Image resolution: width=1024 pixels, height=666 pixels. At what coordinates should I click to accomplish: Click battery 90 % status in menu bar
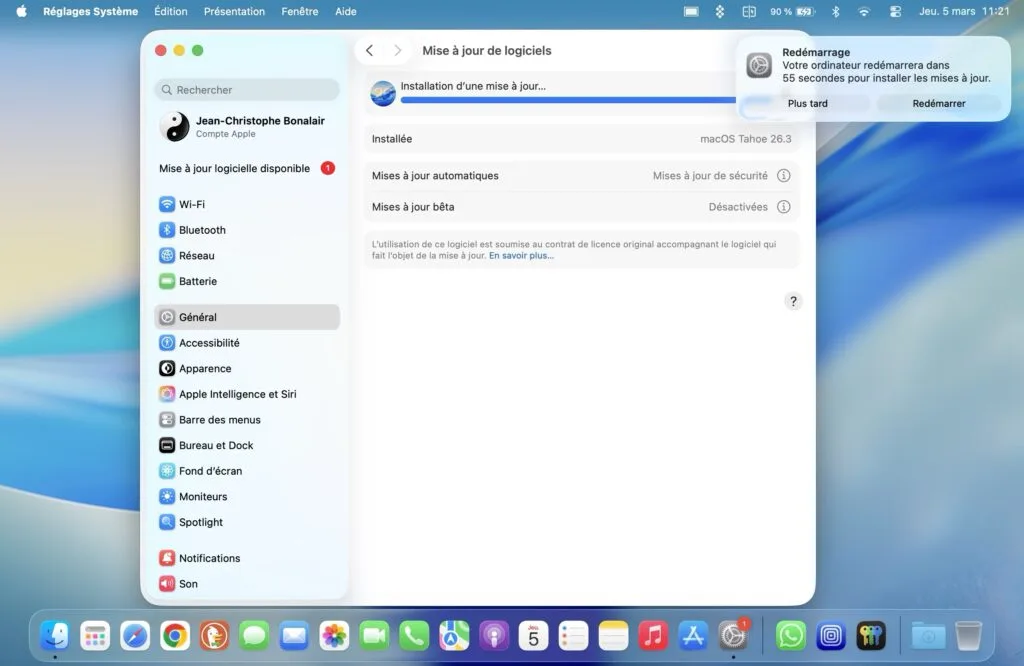tap(792, 11)
